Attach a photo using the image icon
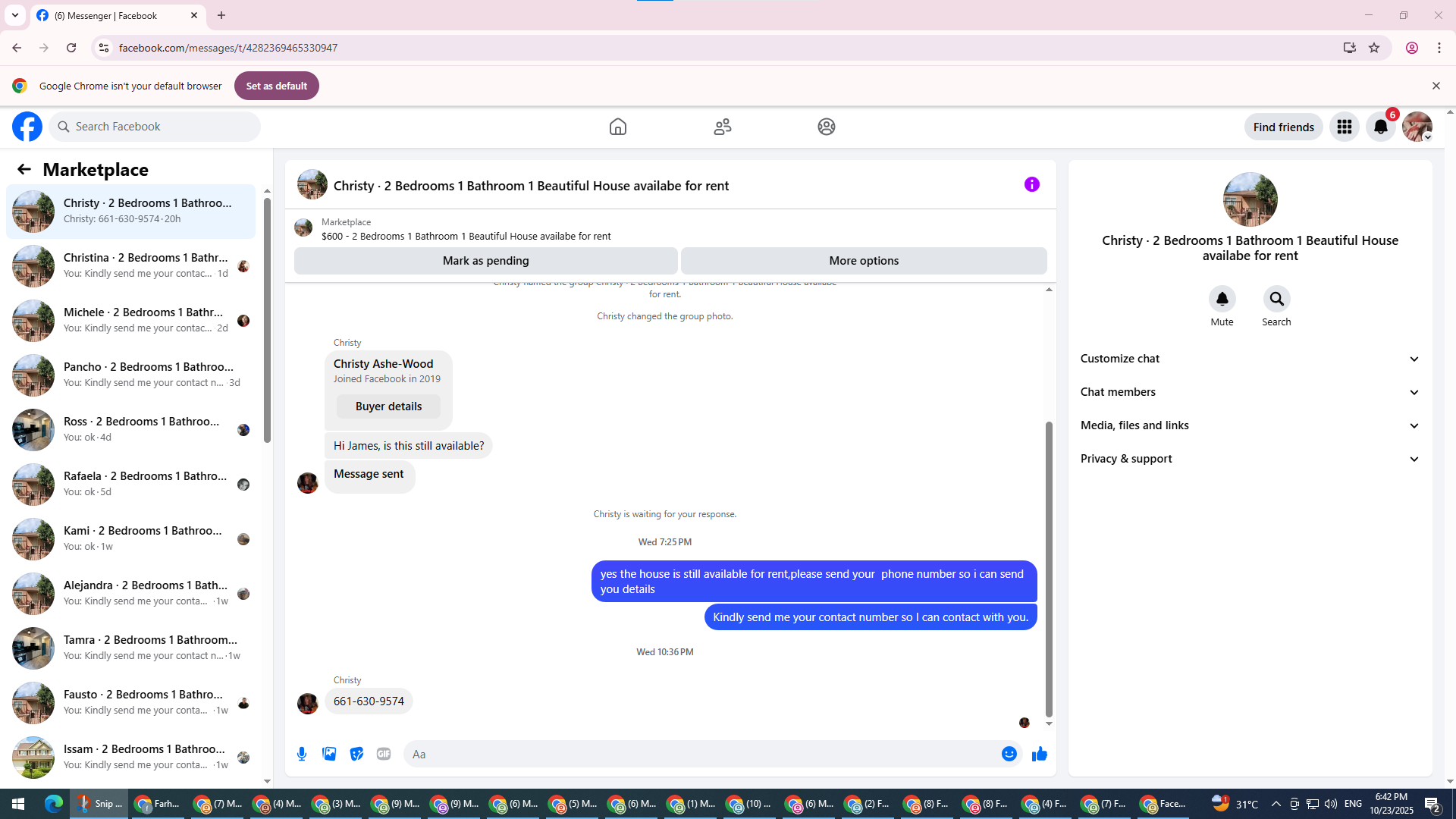1456x819 pixels. 329,754
